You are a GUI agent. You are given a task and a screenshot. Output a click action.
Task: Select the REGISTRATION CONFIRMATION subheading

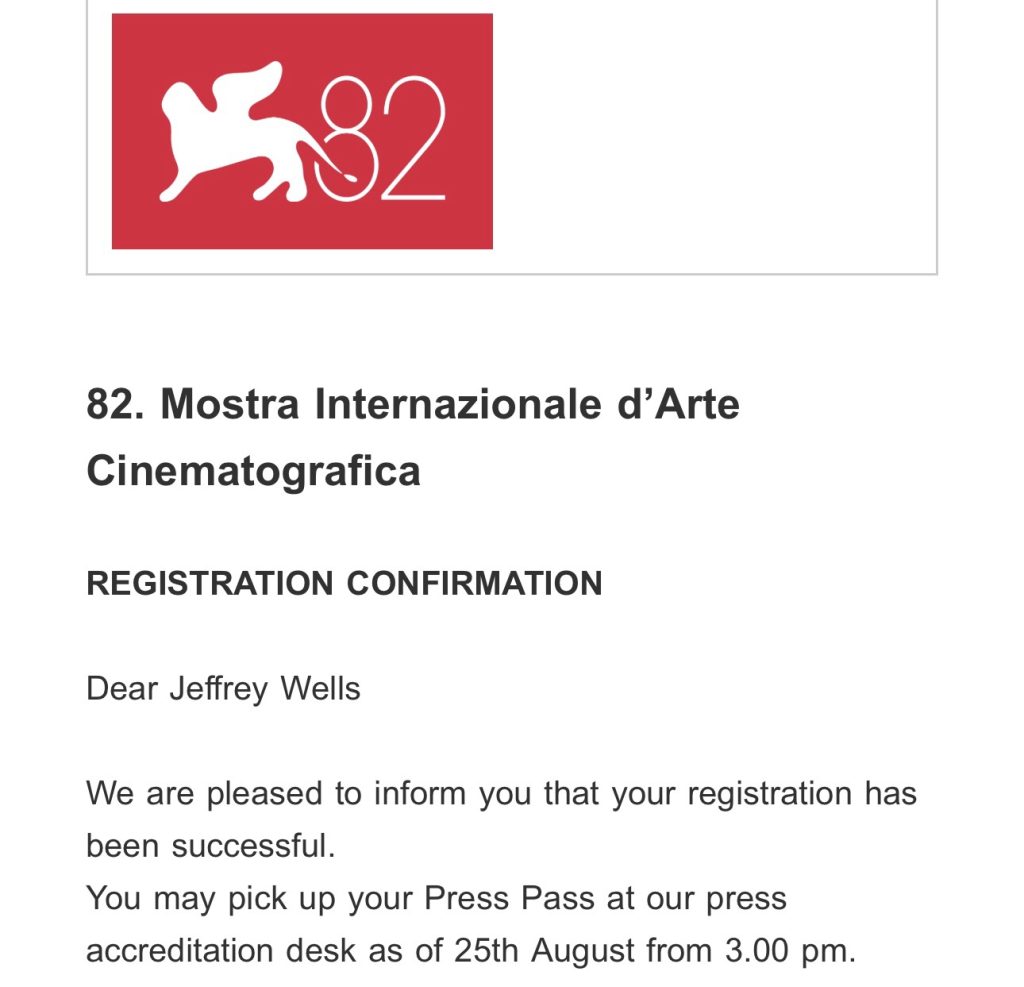(x=344, y=583)
